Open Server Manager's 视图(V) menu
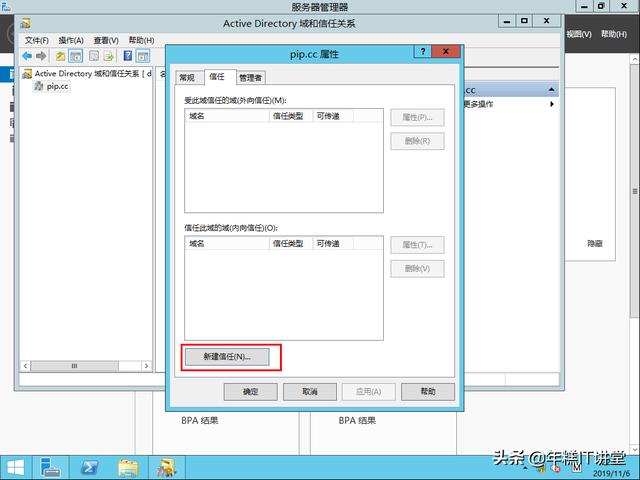 [579, 34]
